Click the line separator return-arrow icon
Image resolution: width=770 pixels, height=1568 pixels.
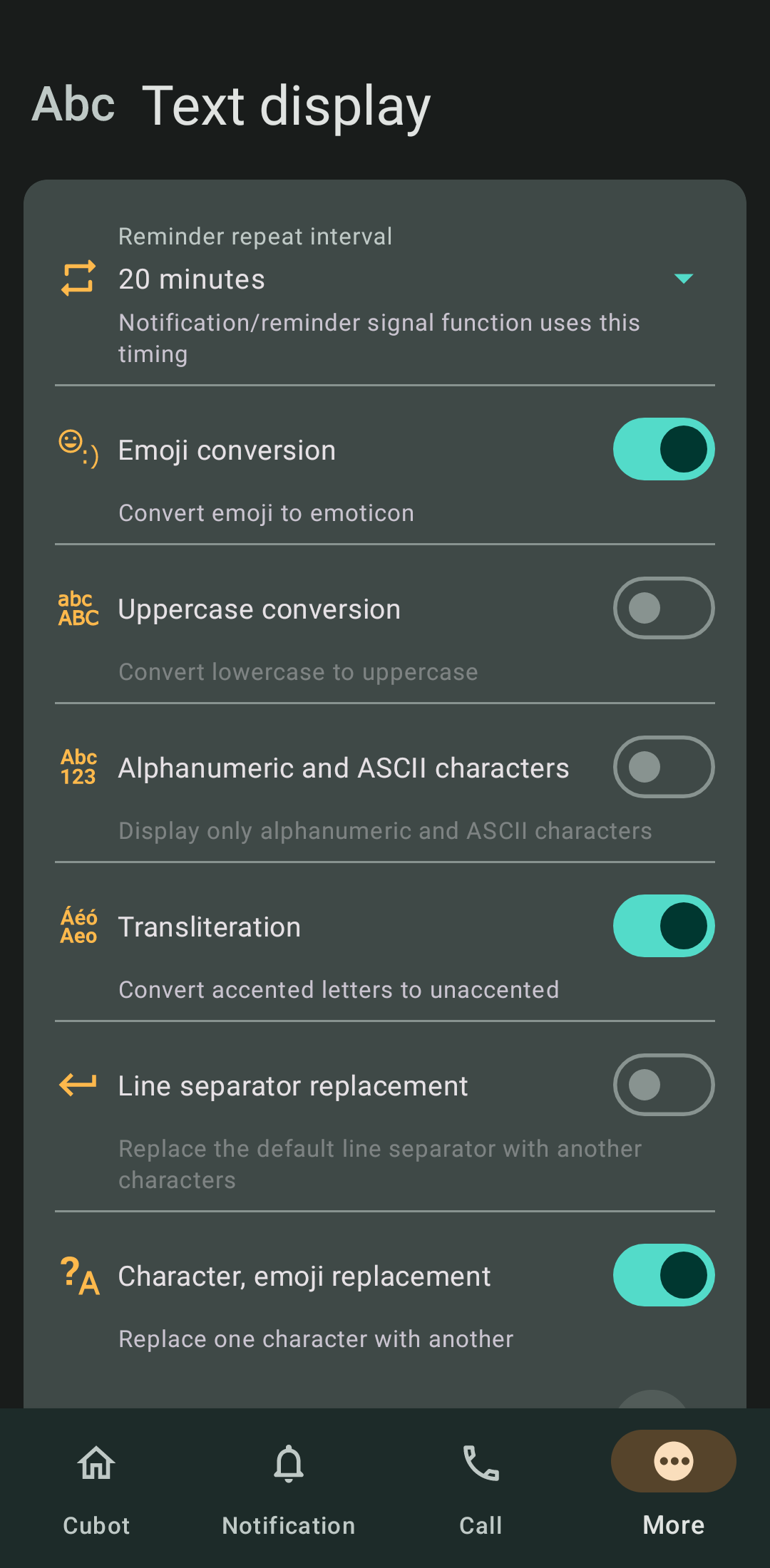(78, 1085)
